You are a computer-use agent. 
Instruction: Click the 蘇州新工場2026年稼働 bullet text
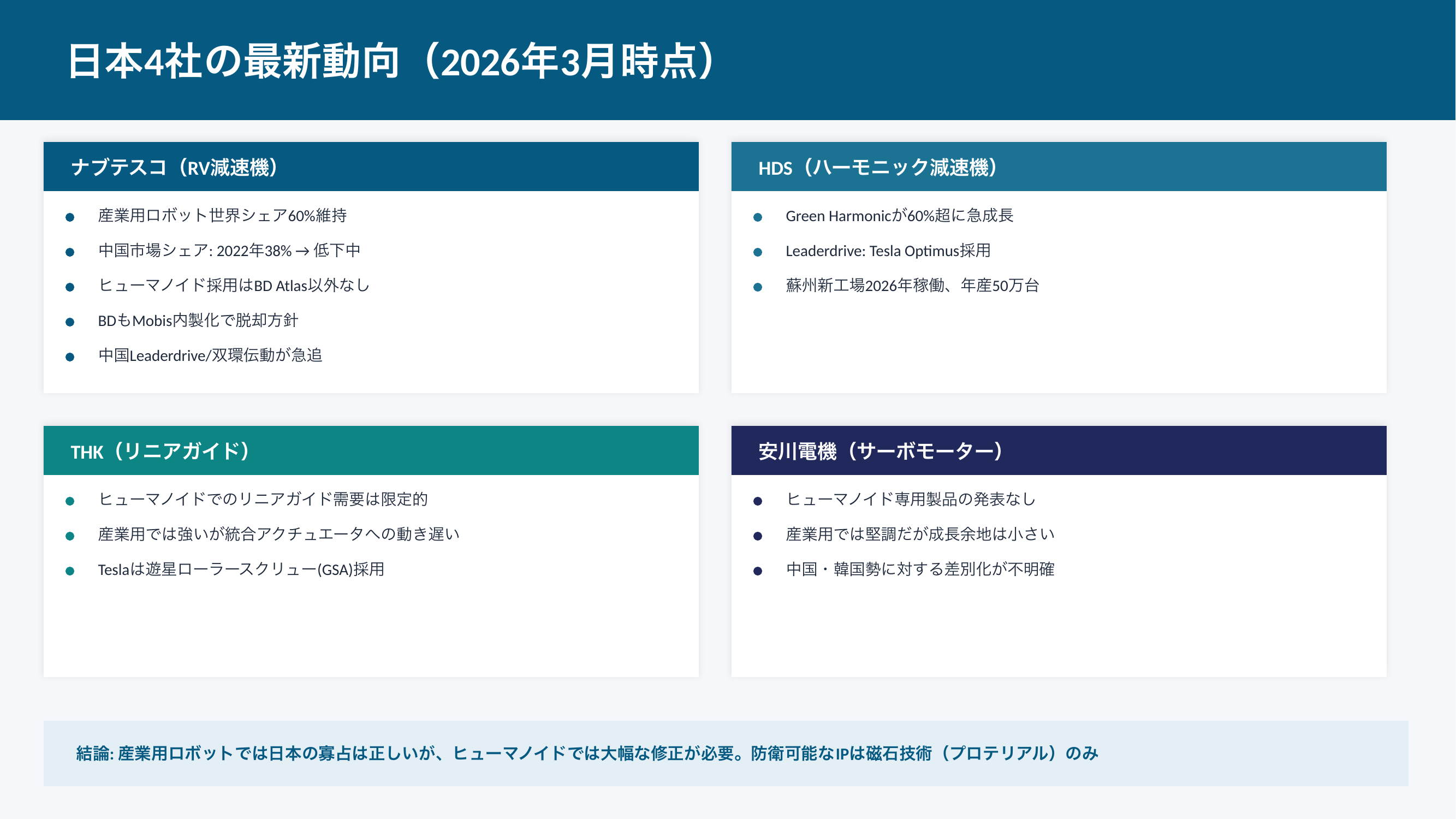(x=912, y=286)
